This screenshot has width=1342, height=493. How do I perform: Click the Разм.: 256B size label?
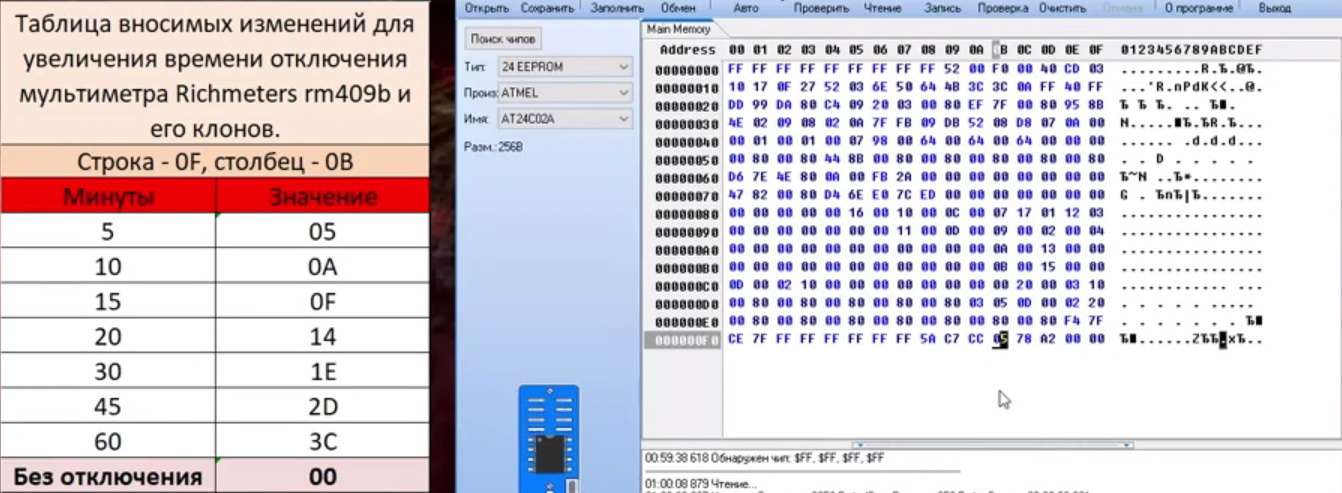pos(494,147)
